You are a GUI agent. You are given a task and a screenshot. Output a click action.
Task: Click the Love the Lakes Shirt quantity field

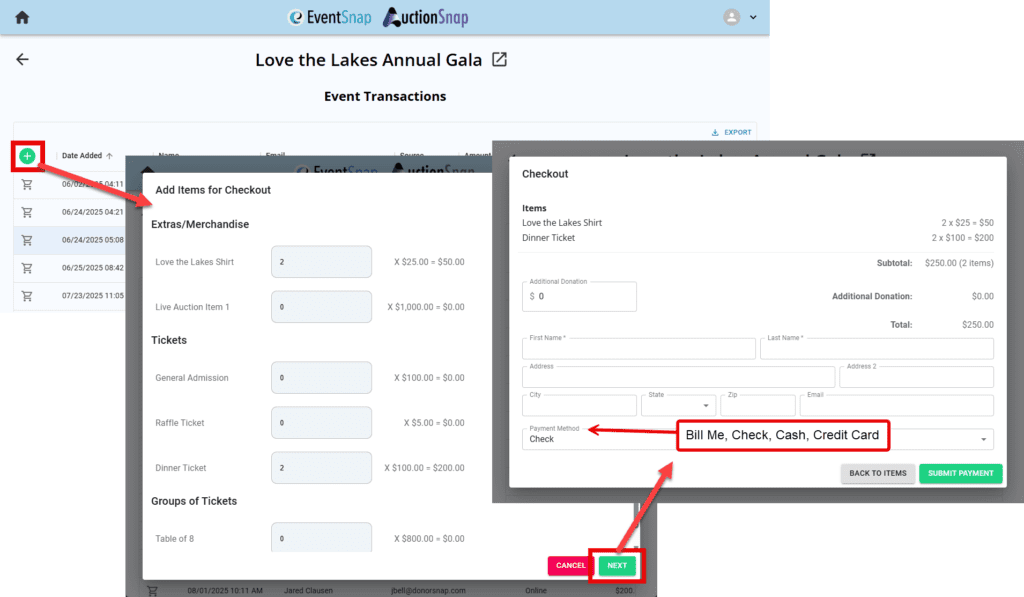tap(321, 262)
